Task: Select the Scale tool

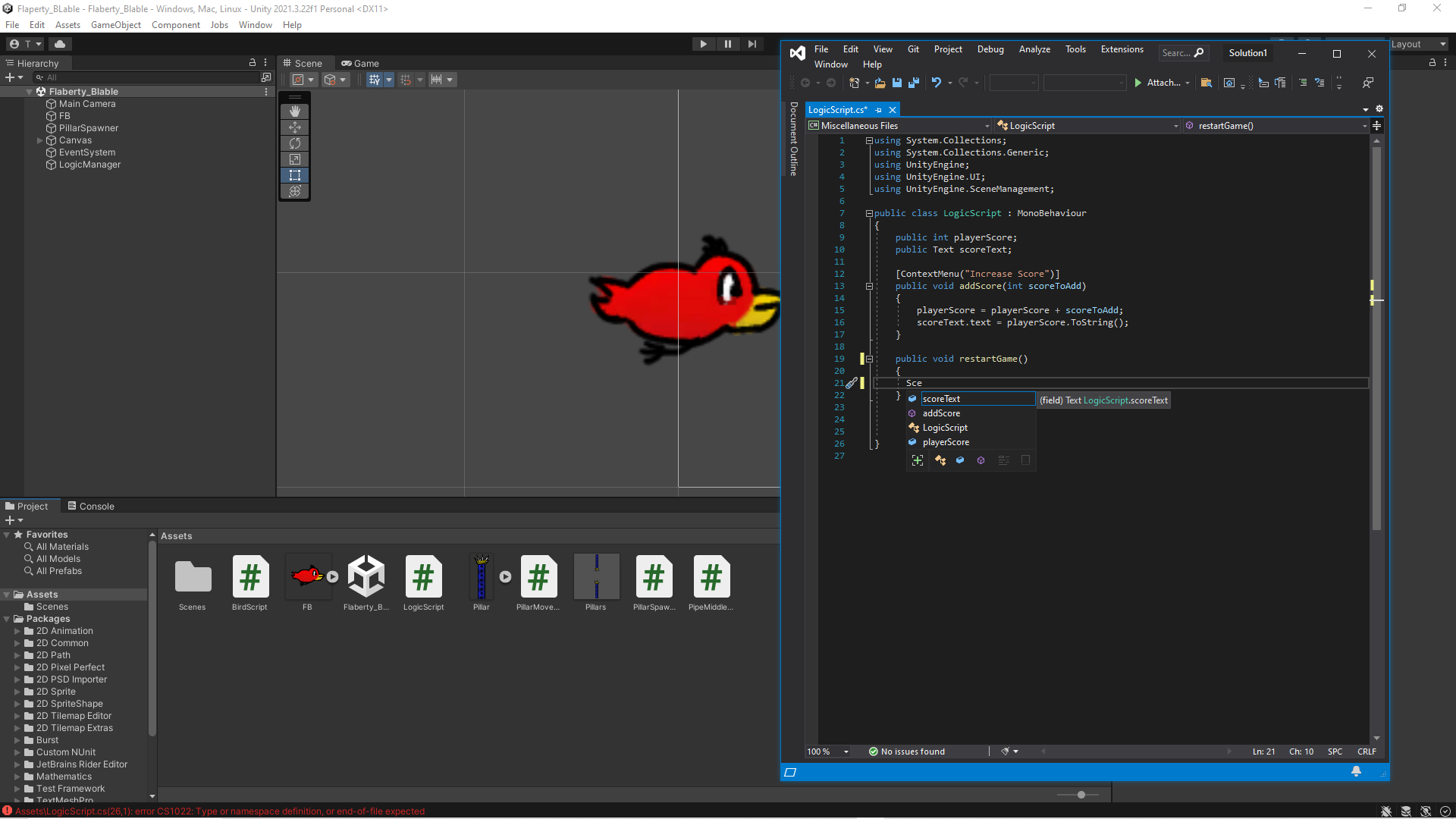Action: click(x=294, y=159)
